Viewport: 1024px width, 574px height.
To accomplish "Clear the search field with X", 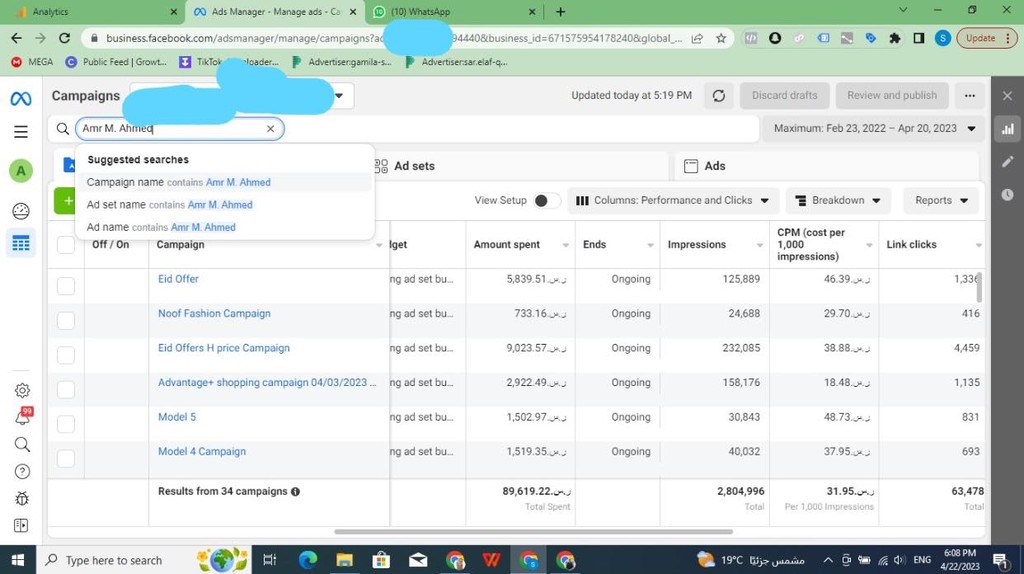I will [270, 129].
